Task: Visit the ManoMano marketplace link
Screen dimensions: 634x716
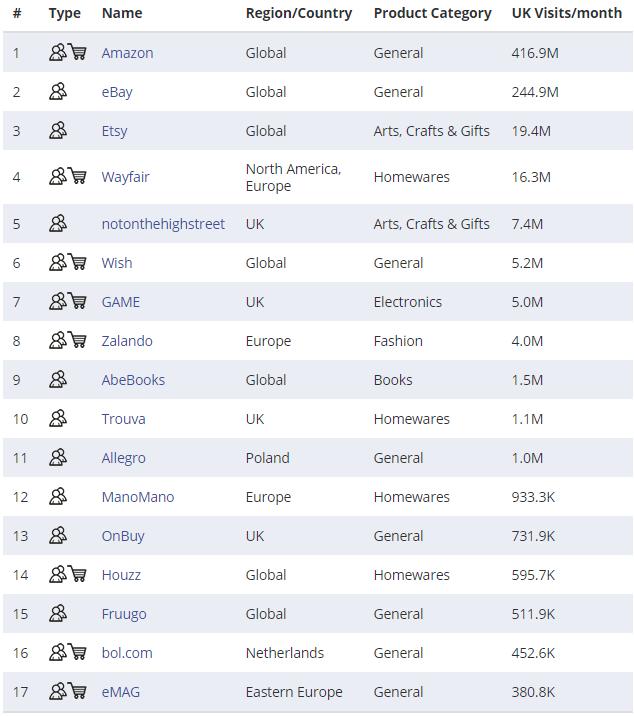Action: [x=137, y=497]
